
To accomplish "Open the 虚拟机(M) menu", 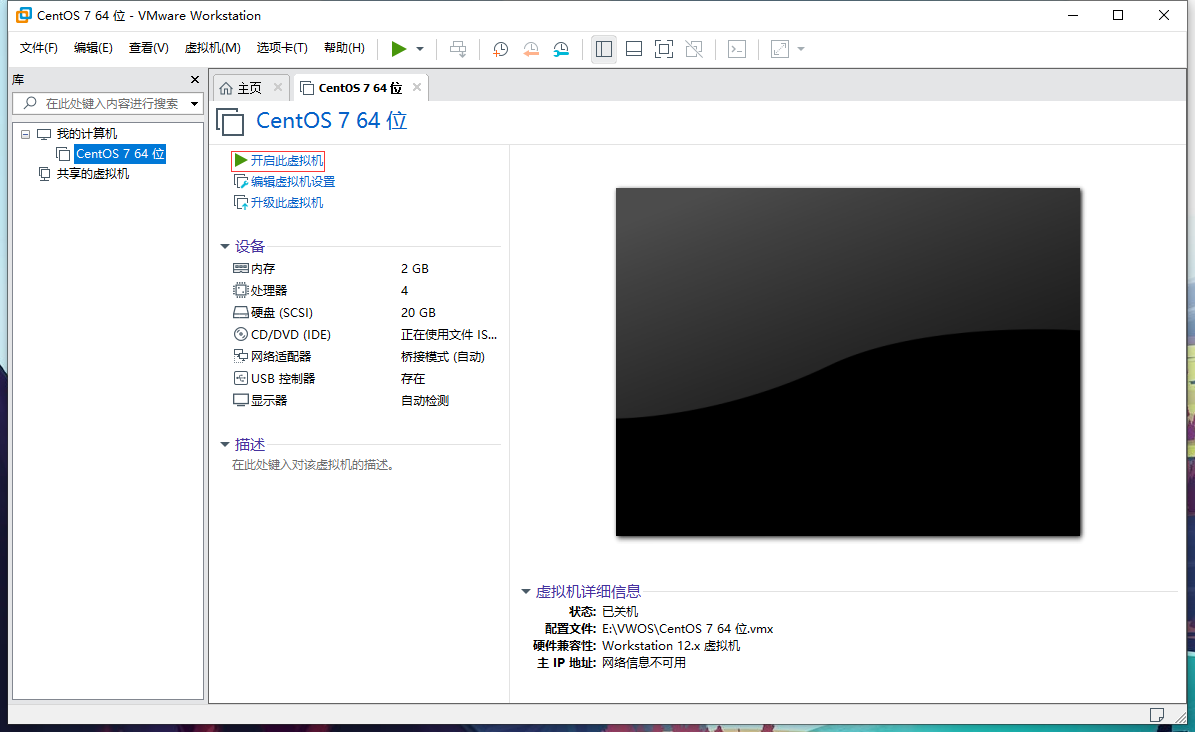I will [x=213, y=48].
